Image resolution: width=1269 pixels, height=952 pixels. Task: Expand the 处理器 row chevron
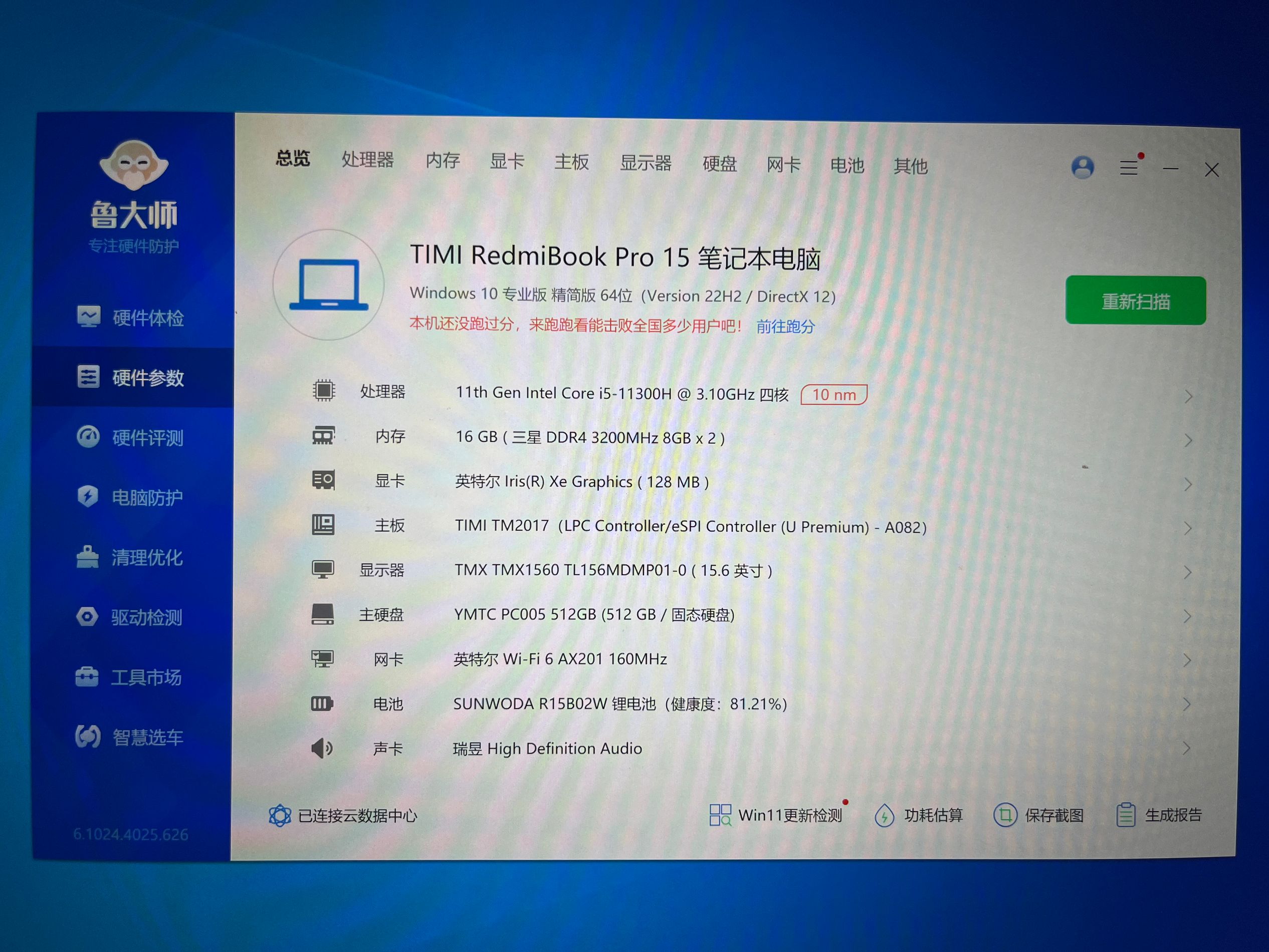pos(1189,396)
